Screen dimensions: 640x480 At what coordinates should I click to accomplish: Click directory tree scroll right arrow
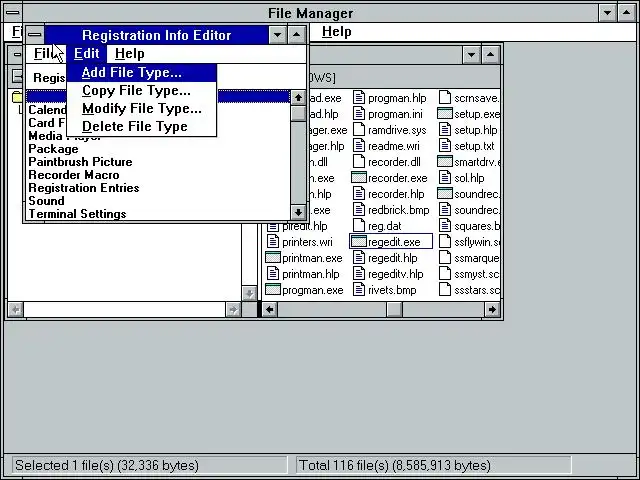[x=233, y=310]
